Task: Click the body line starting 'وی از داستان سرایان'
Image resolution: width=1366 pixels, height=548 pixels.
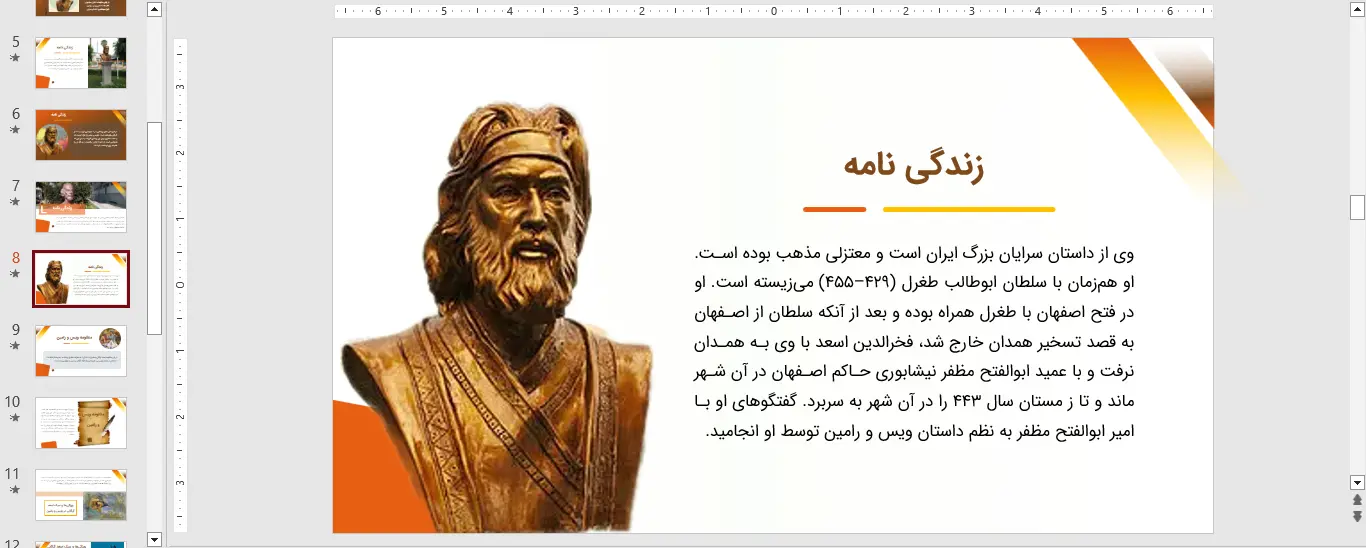Action: [914, 253]
